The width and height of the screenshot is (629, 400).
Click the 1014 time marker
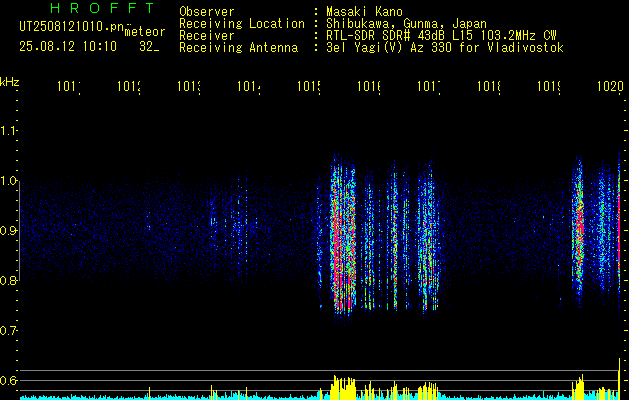coord(249,86)
